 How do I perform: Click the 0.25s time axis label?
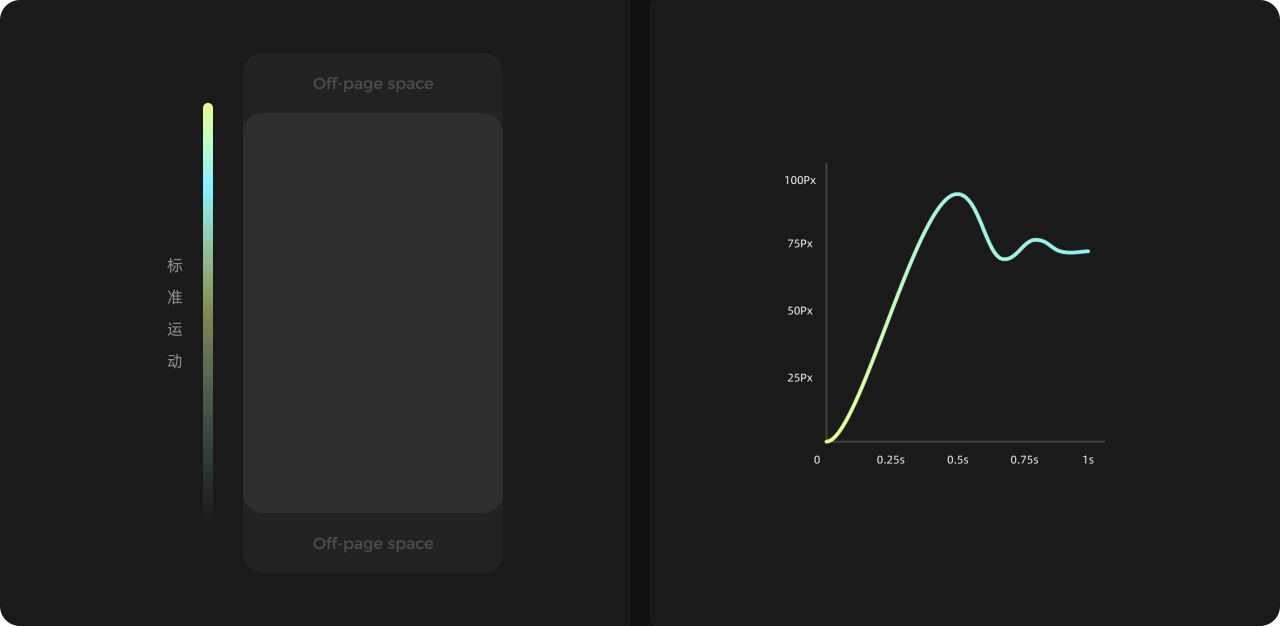point(891,460)
